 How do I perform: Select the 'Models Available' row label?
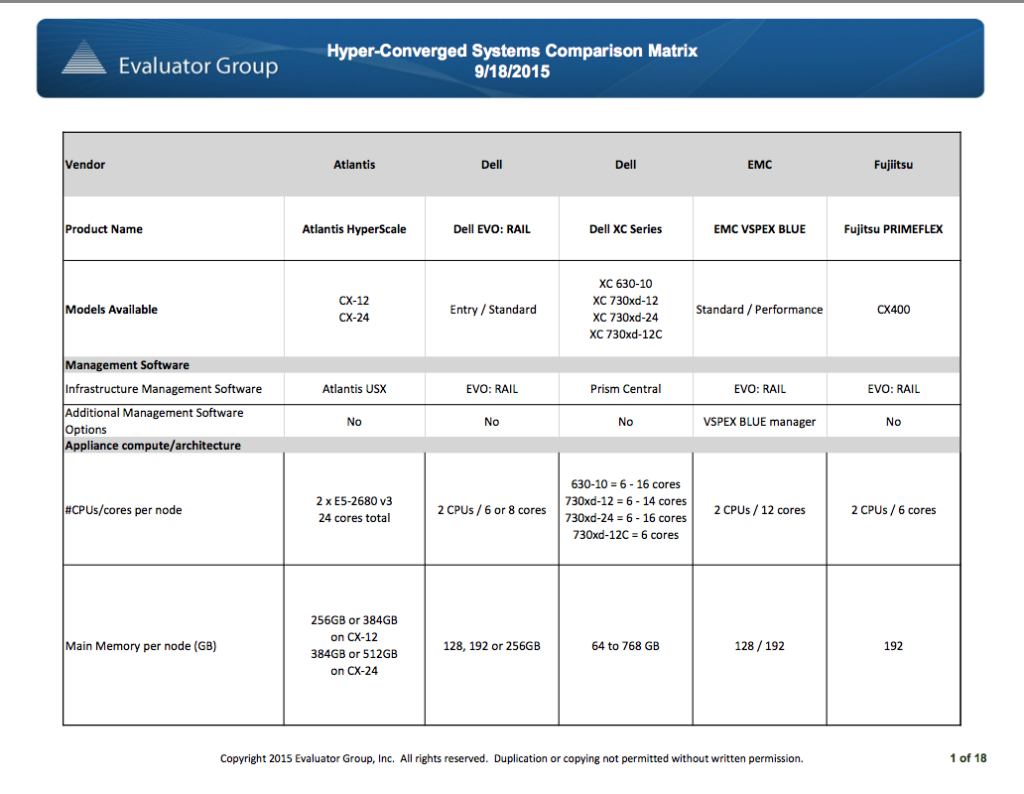(111, 310)
